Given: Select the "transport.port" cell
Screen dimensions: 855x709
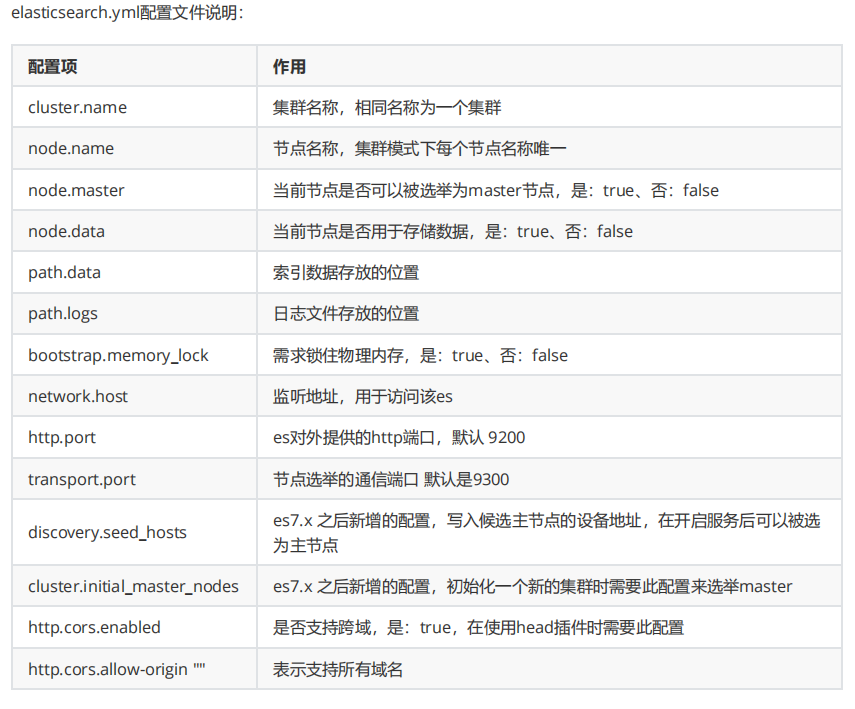Looking at the screenshot, I should click(x=134, y=479).
